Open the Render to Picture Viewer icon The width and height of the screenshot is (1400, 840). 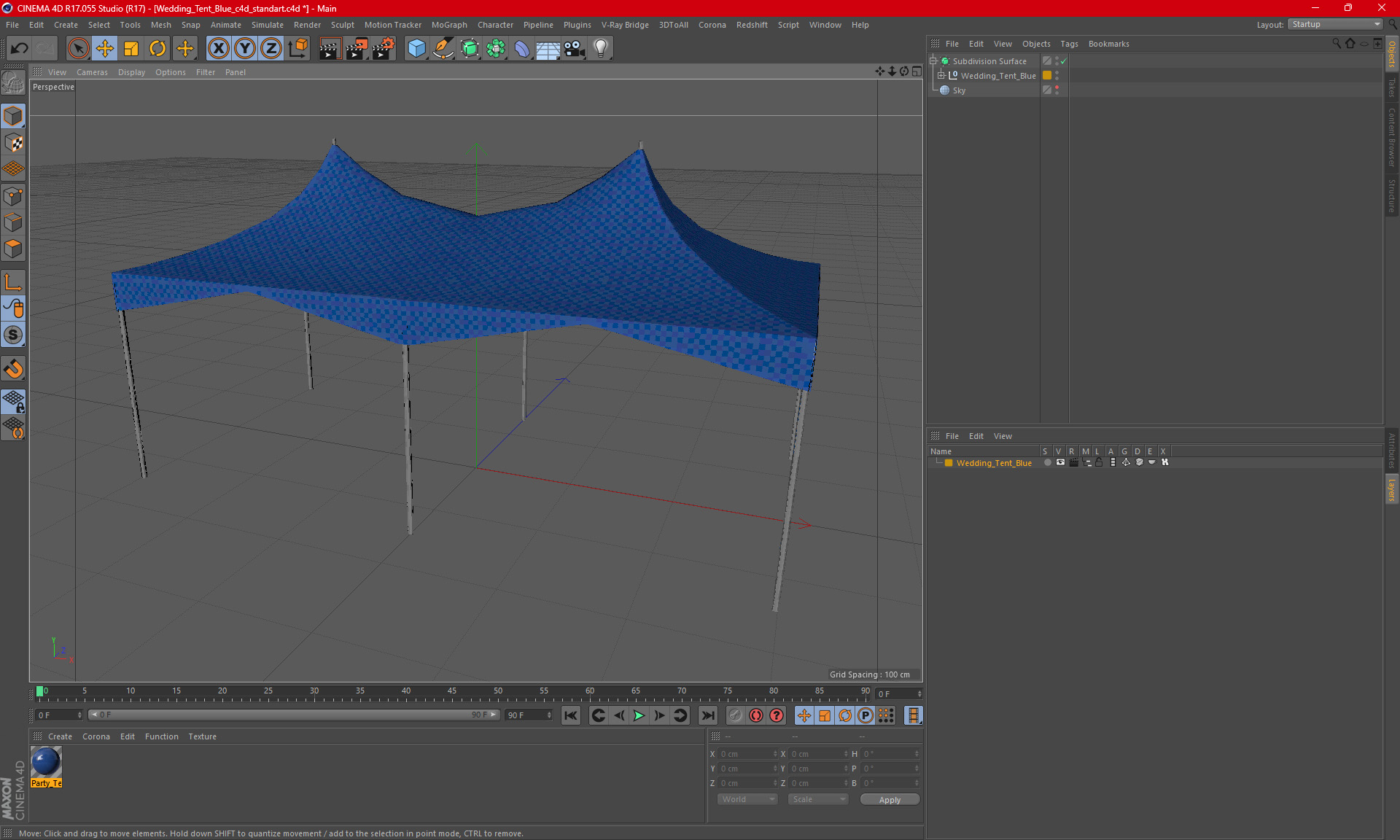click(x=357, y=49)
